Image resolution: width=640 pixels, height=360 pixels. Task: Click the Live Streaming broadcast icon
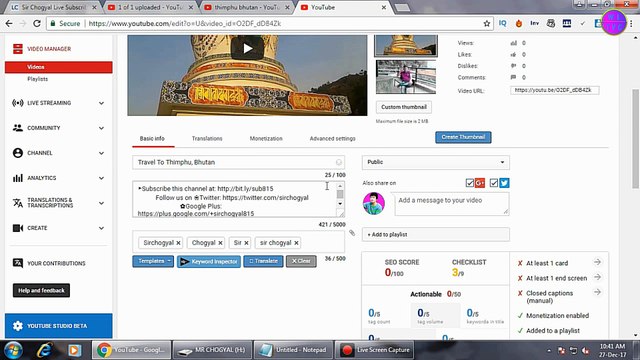click(18, 103)
